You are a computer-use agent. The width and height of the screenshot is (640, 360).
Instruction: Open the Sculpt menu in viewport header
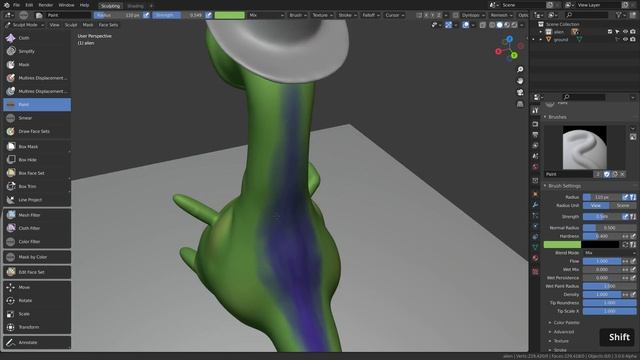point(71,25)
